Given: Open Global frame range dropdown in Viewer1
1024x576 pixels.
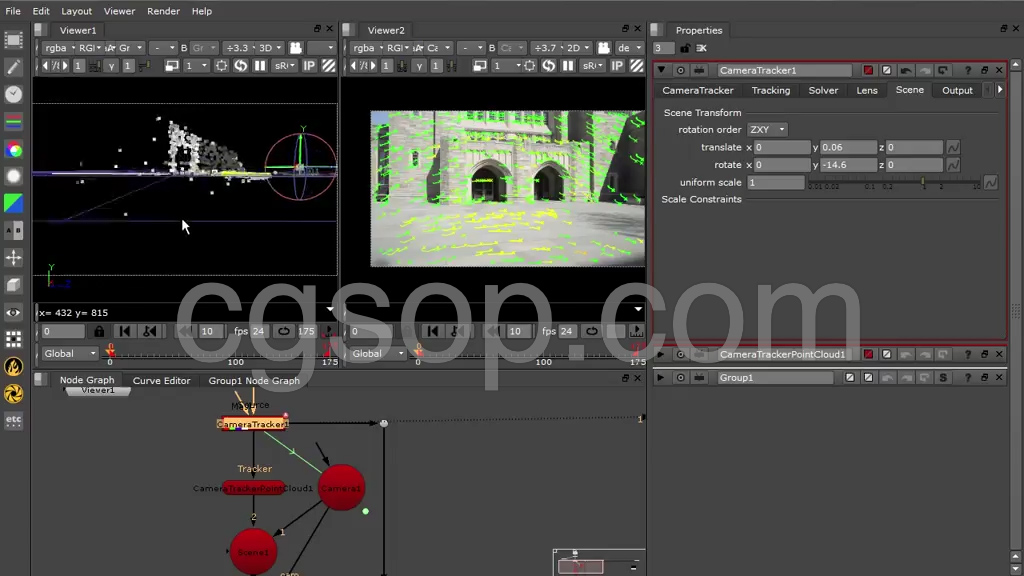Looking at the screenshot, I should [x=69, y=353].
